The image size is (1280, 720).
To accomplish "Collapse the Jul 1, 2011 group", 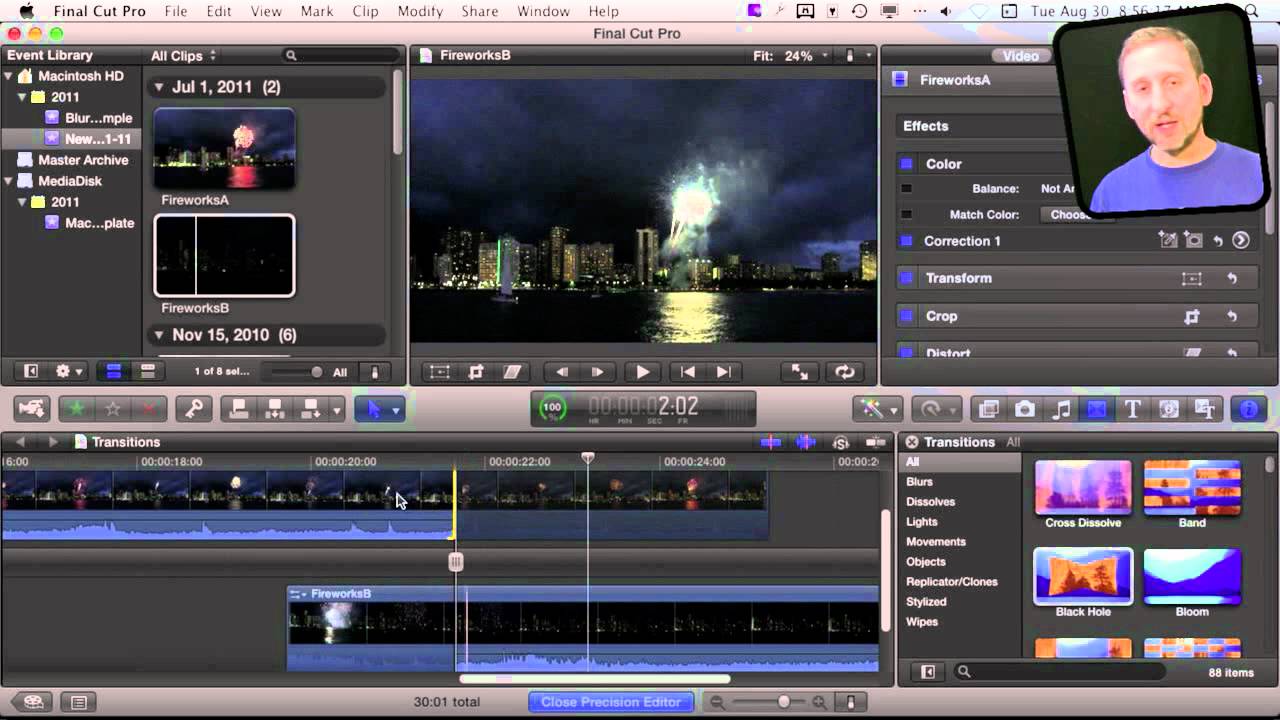I will tap(158, 87).
